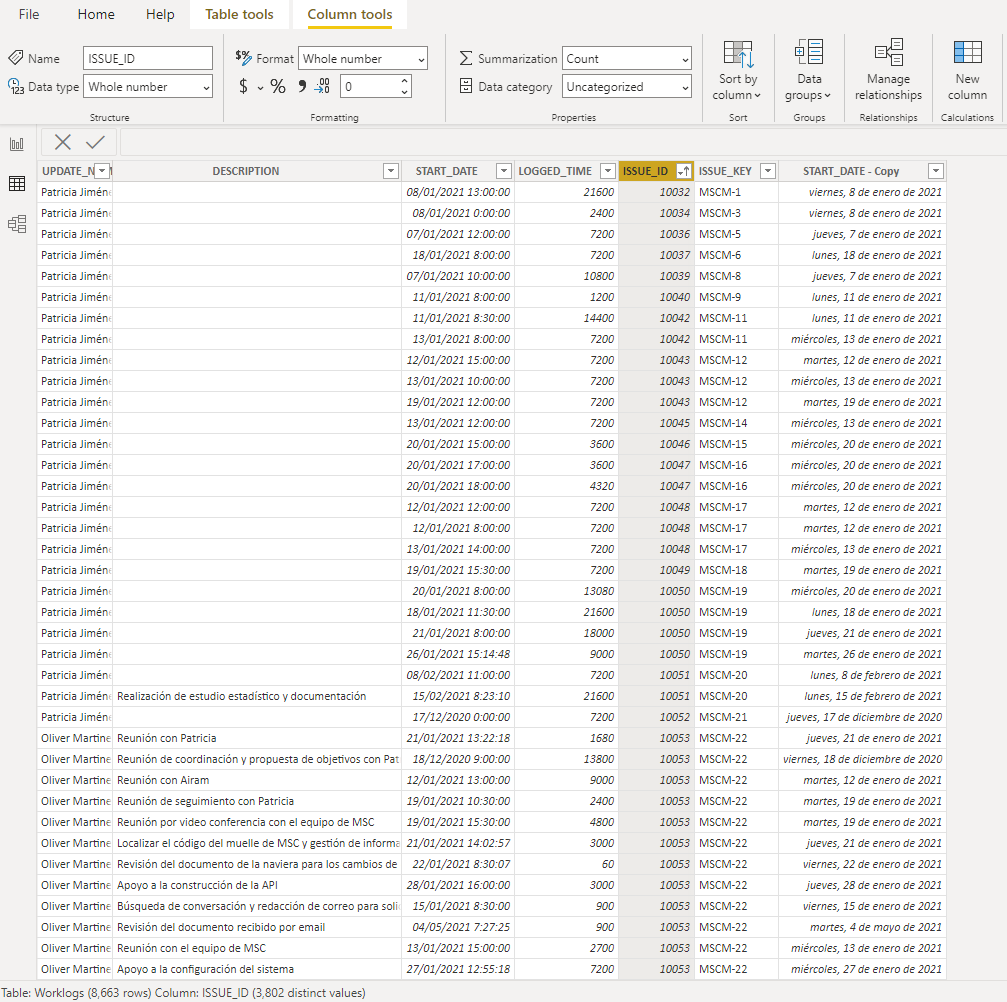The width and height of the screenshot is (1007, 1002).
Task: Open ISSUE_ID column sort filter dropdown
Action: click(684, 171)
